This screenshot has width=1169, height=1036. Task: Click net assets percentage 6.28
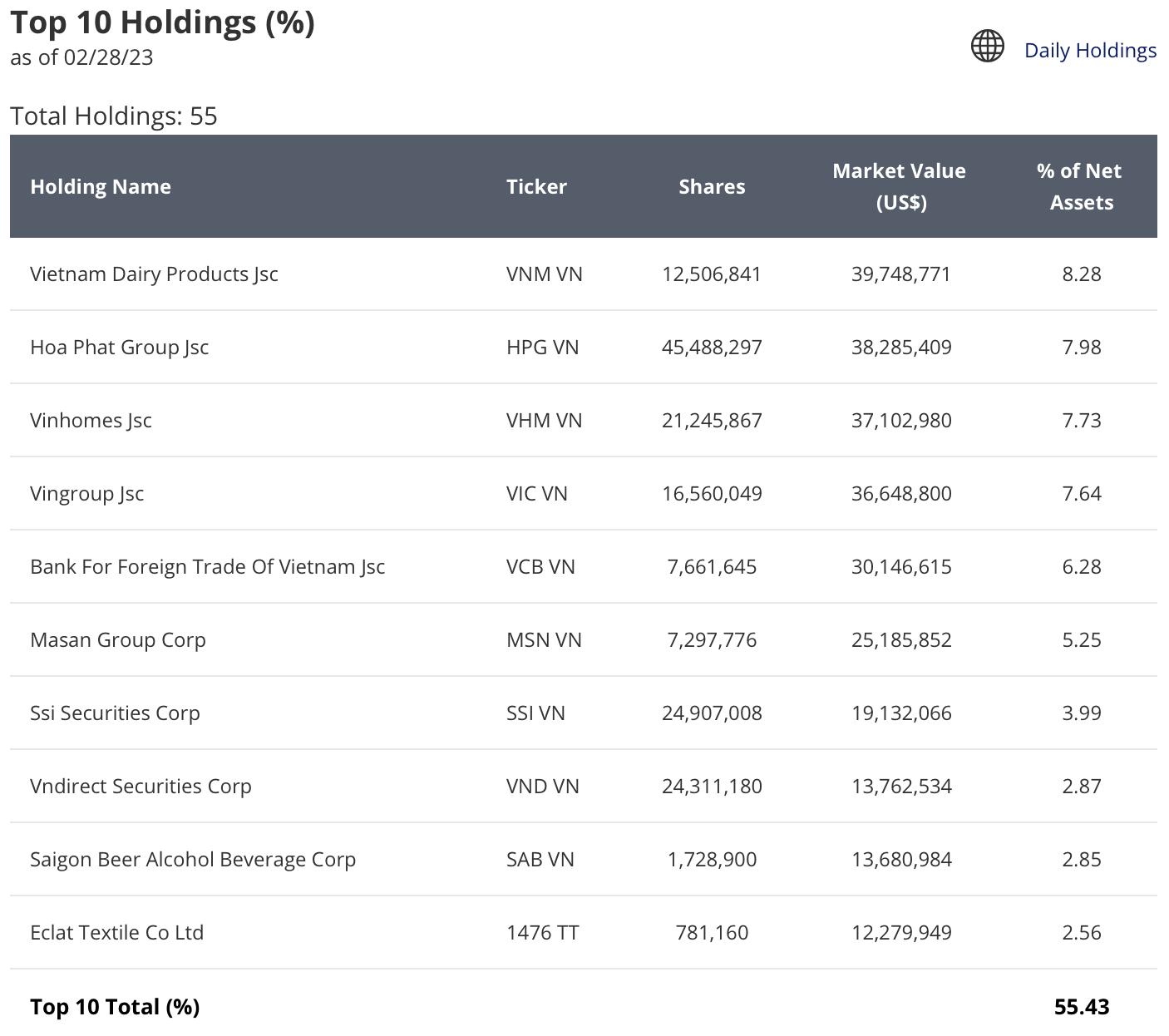tap(1082, 566)
